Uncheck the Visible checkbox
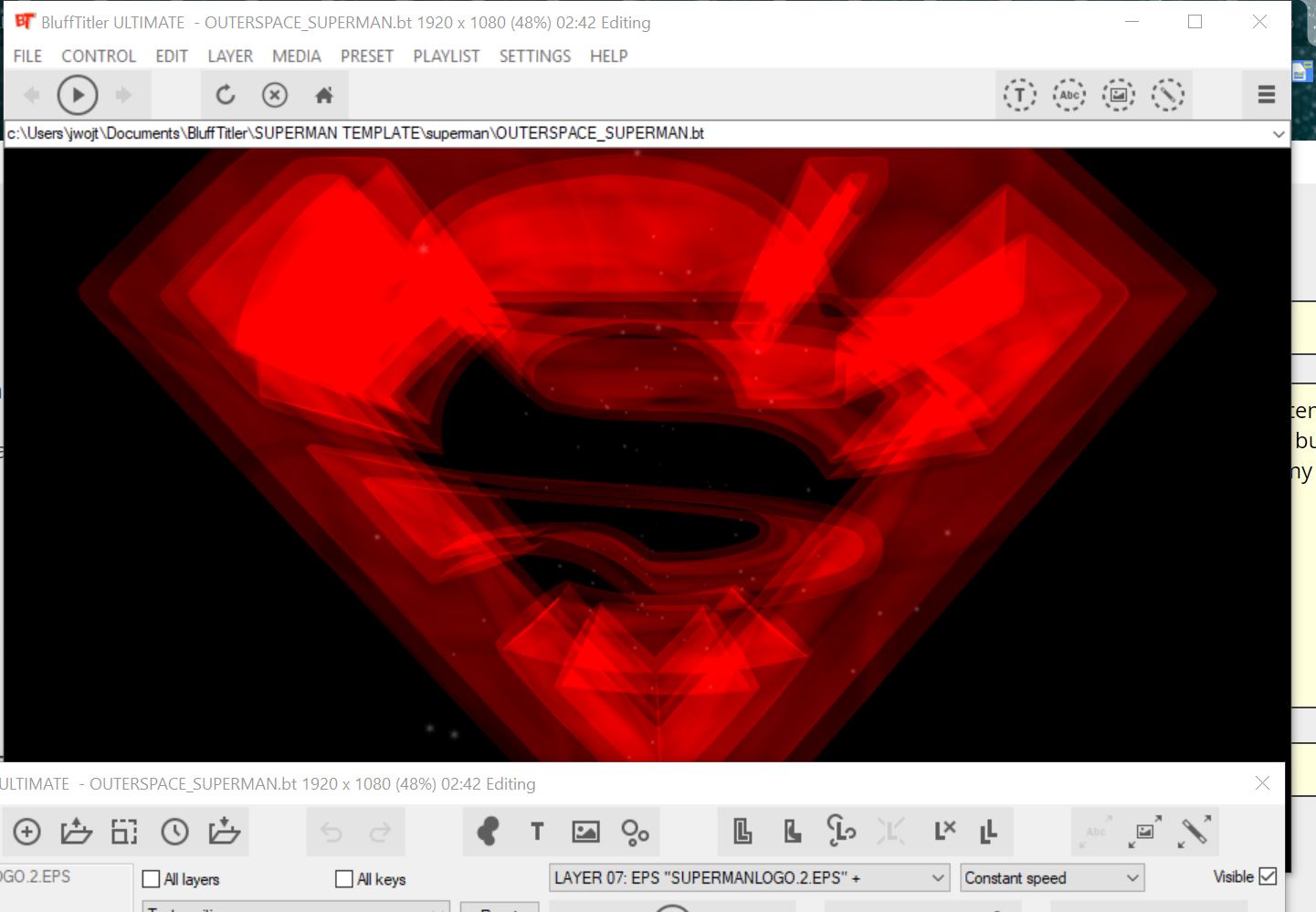Viewport: 1316px width, 912px height. point(1268,876)
